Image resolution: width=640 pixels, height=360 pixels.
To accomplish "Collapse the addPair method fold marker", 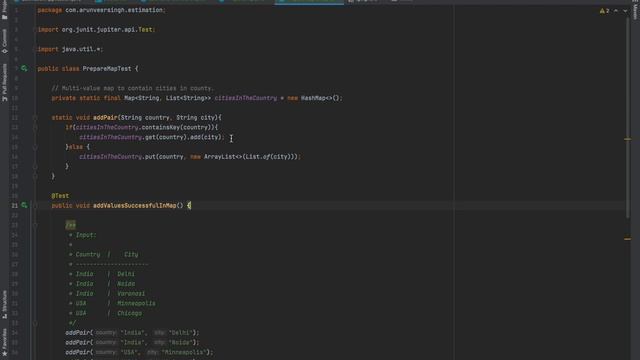I will 35,118.
